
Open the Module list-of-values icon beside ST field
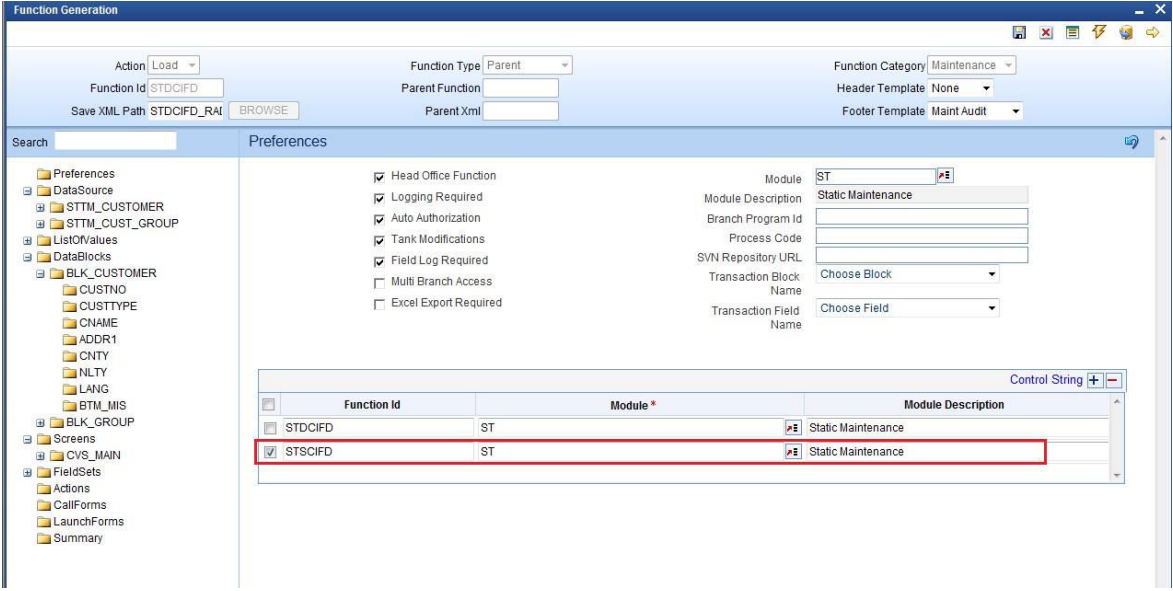click(x=946, y=176)
